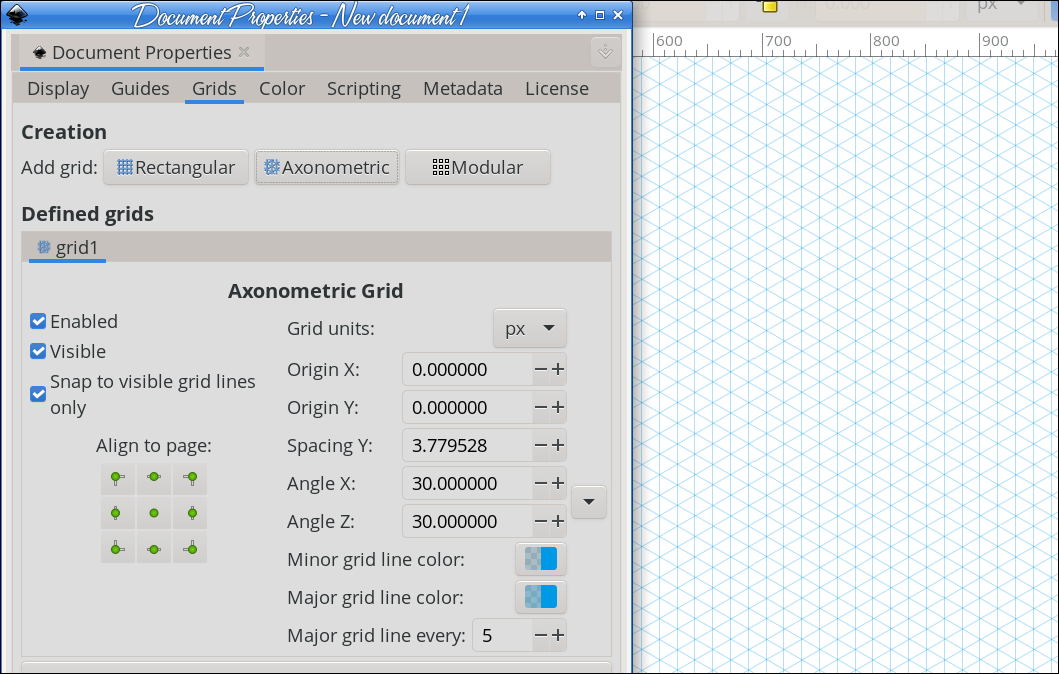Screen dimensions: 1059x674
Task: Increase the Origin Y value
Action: 558,407
